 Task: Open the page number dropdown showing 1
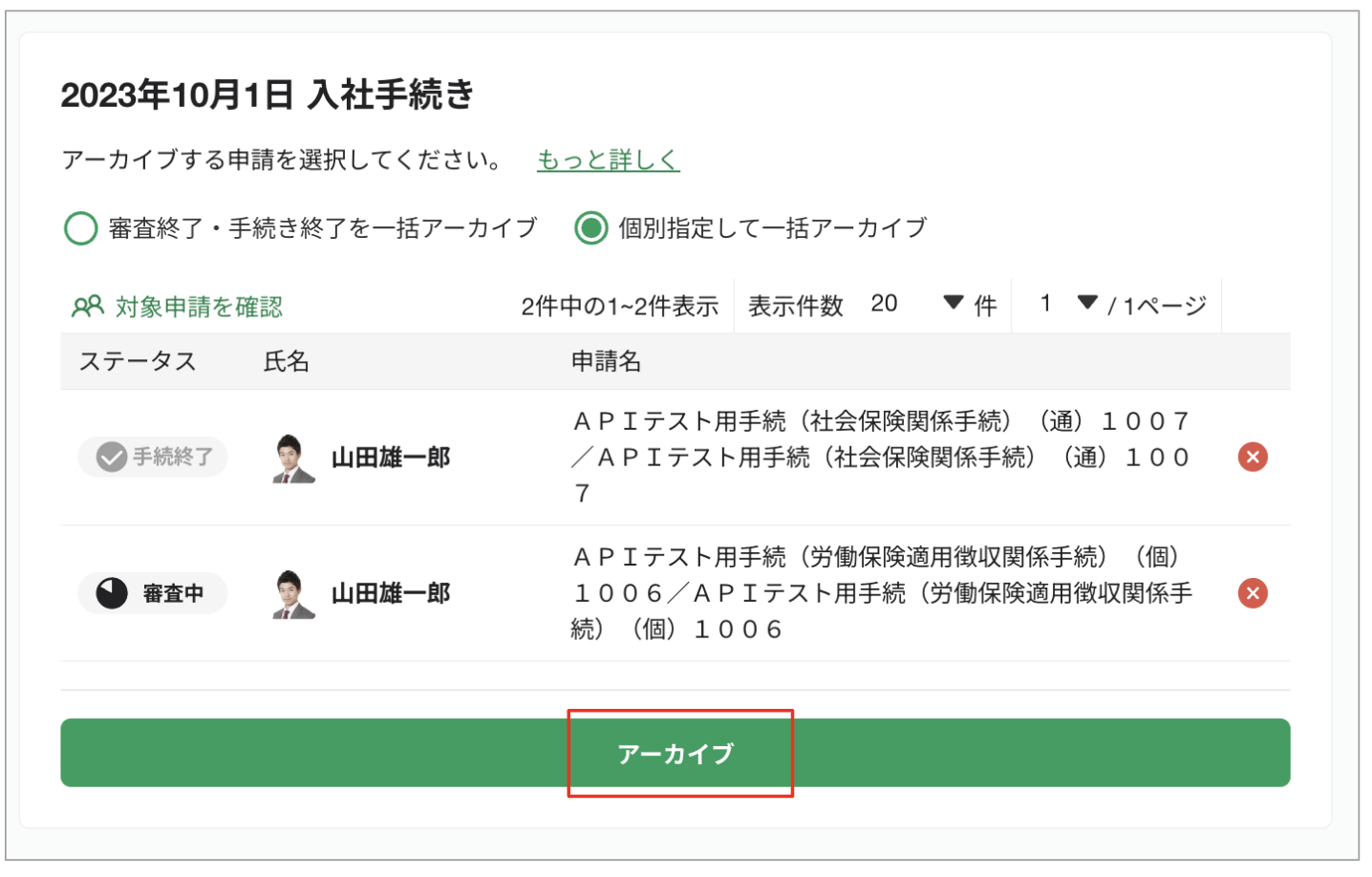click(1068, 304)
